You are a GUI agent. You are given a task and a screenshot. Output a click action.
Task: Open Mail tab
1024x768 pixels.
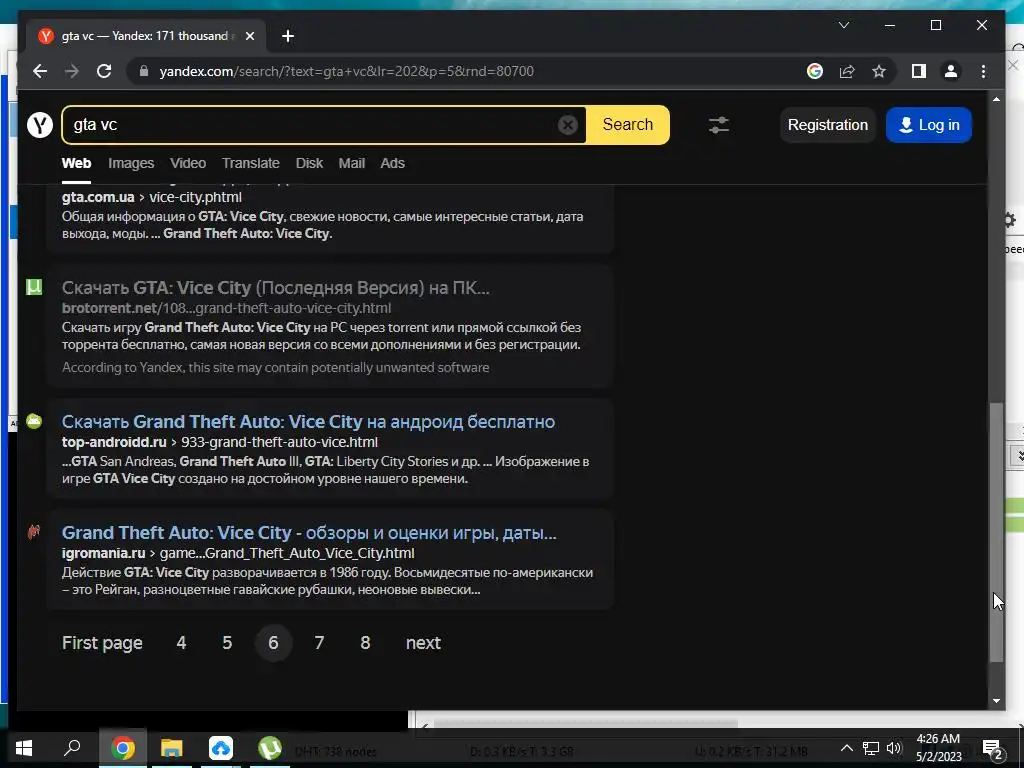(351, 163)
